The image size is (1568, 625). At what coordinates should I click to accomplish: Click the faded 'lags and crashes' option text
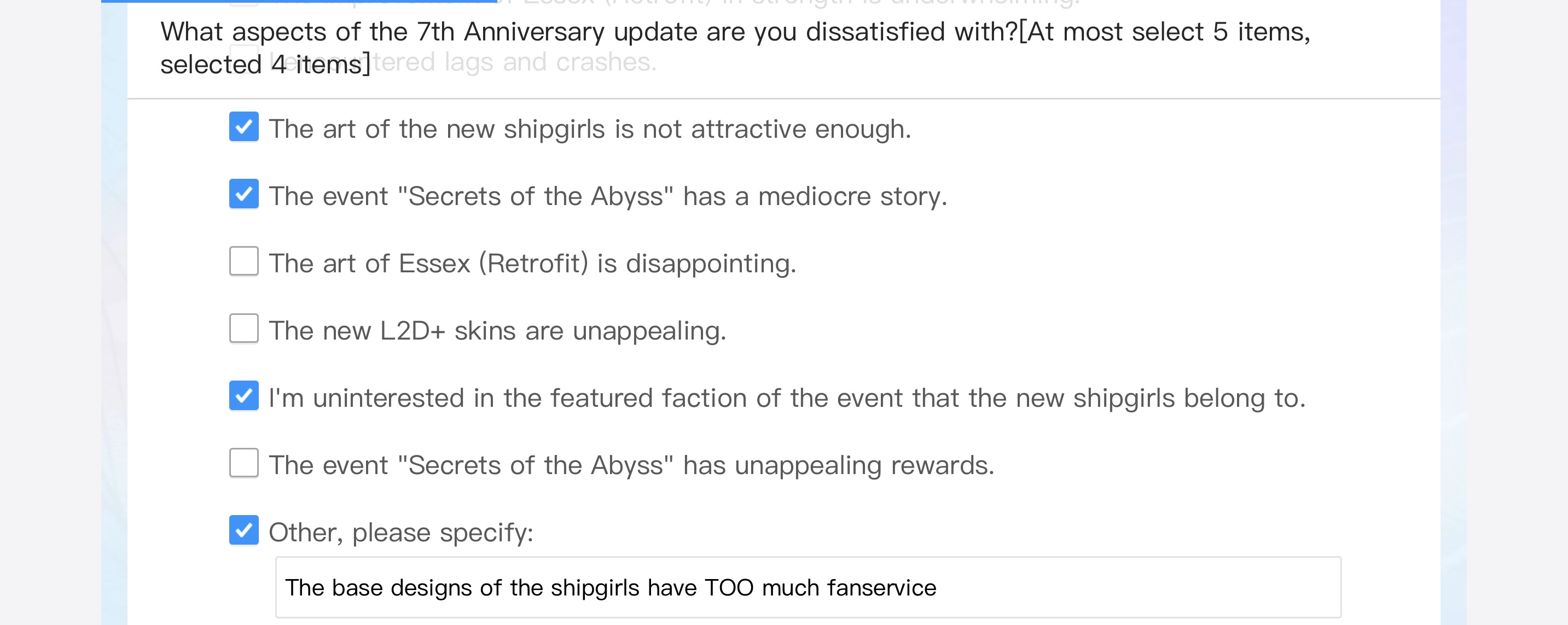pos(514,62)
